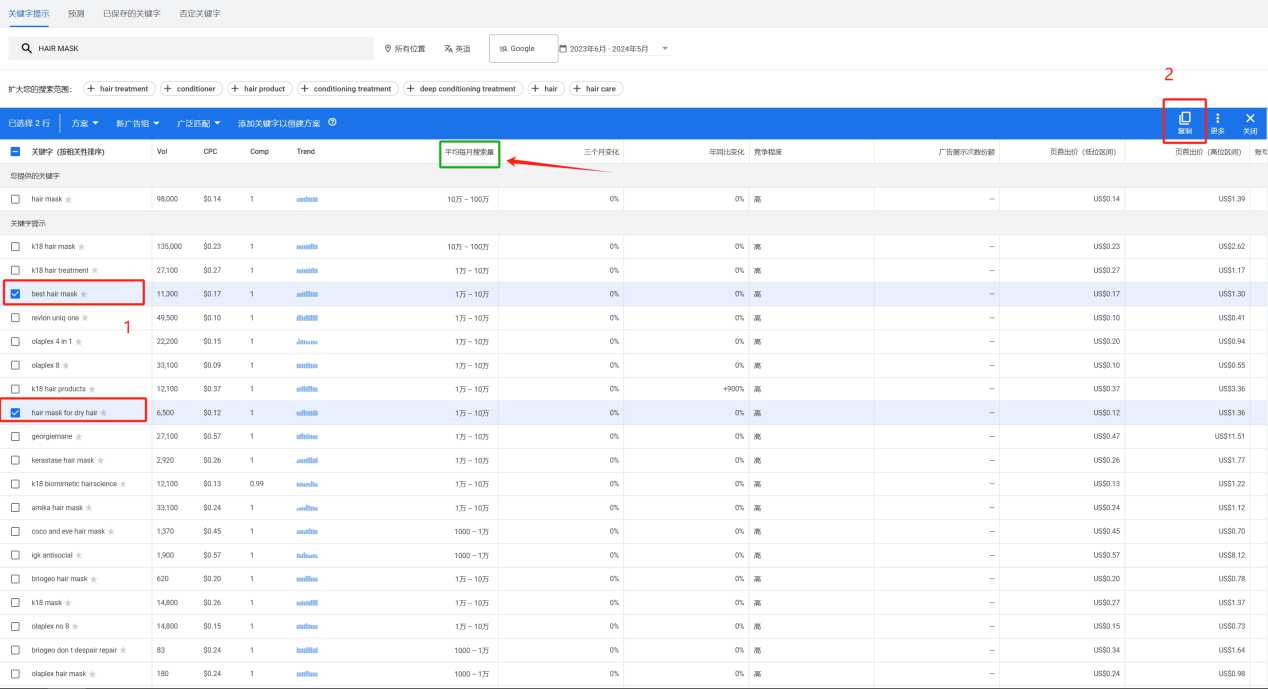Open the 更多 three-dot menu icon
Screen dimensions: 1268x689
[1217, 118]
